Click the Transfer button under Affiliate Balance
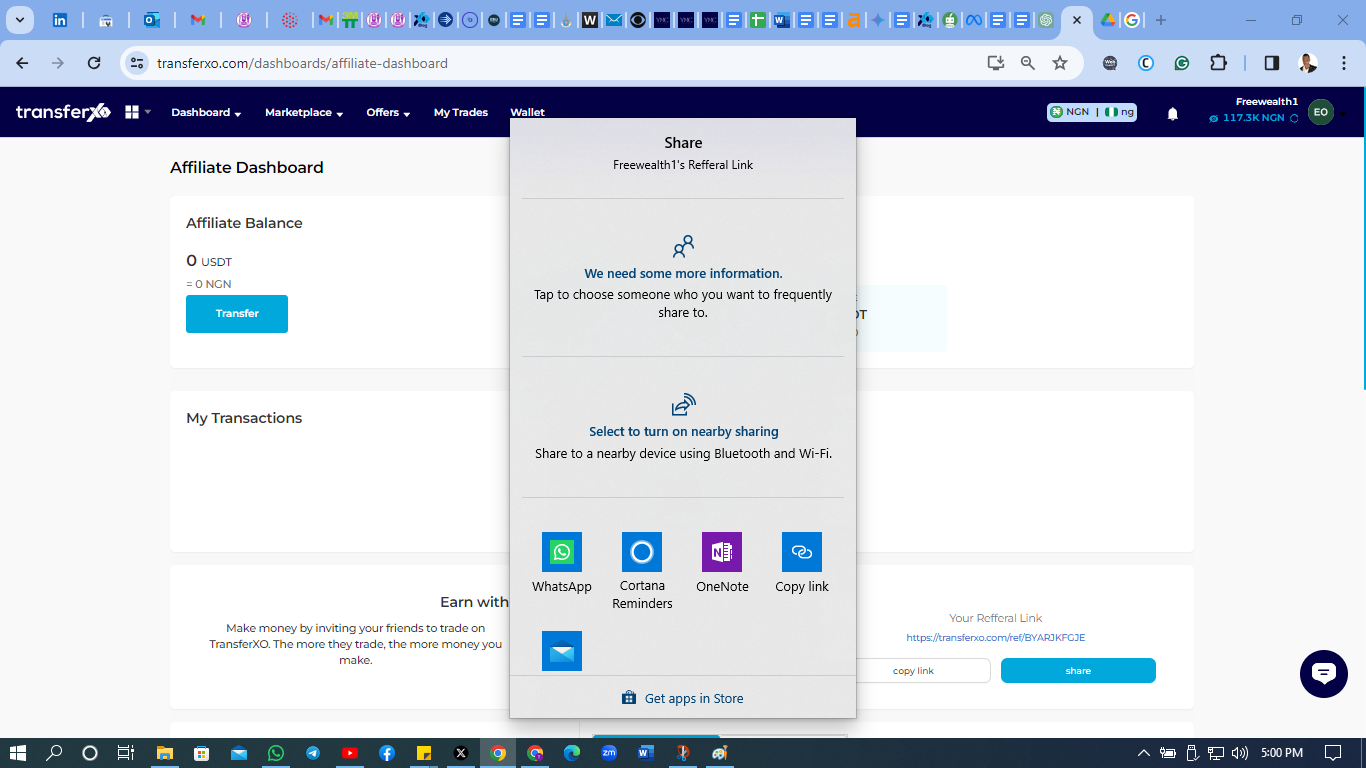The image size is (1366, 768). click(237, 314)
